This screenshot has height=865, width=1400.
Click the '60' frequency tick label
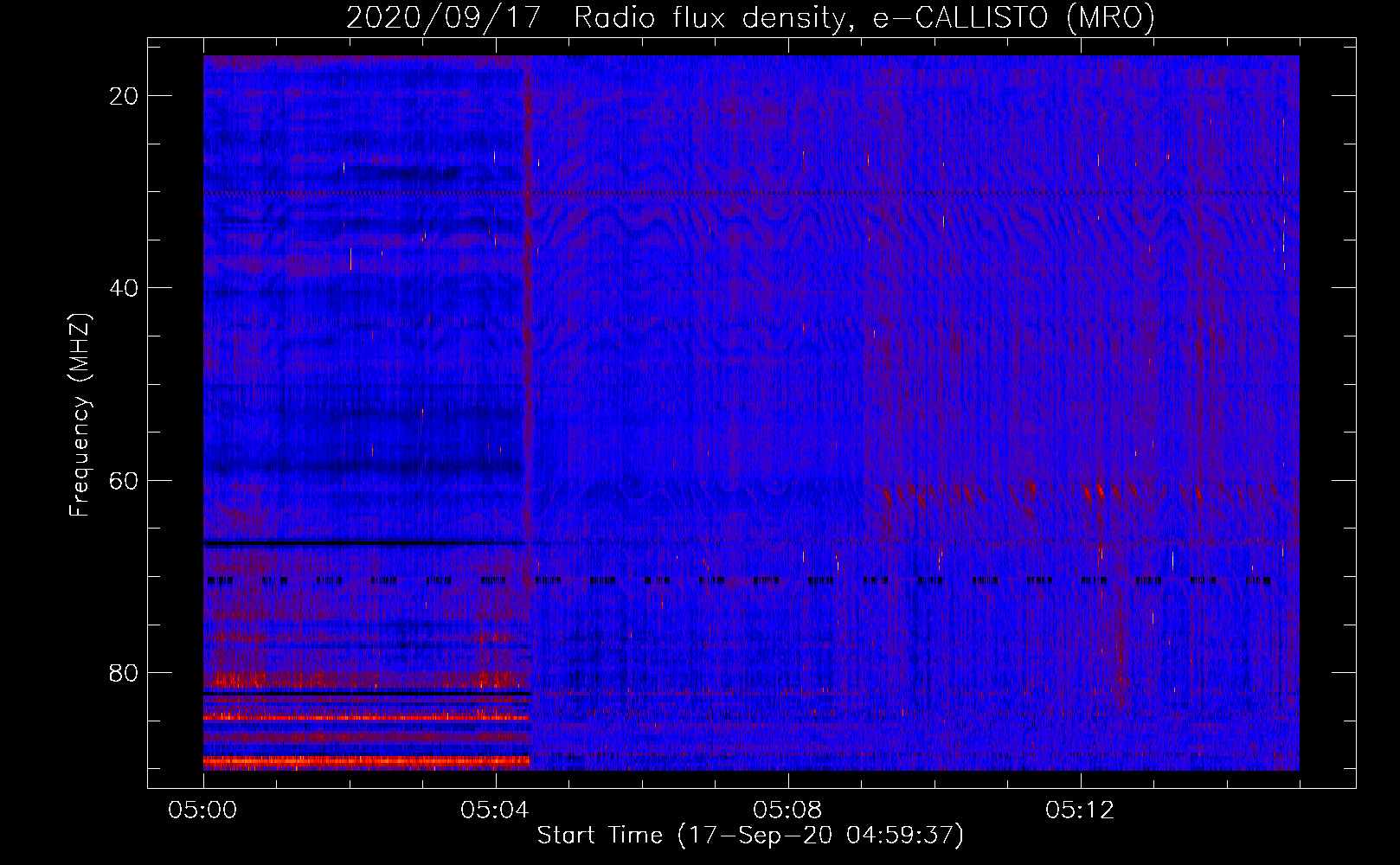click(x=125, y=480)
